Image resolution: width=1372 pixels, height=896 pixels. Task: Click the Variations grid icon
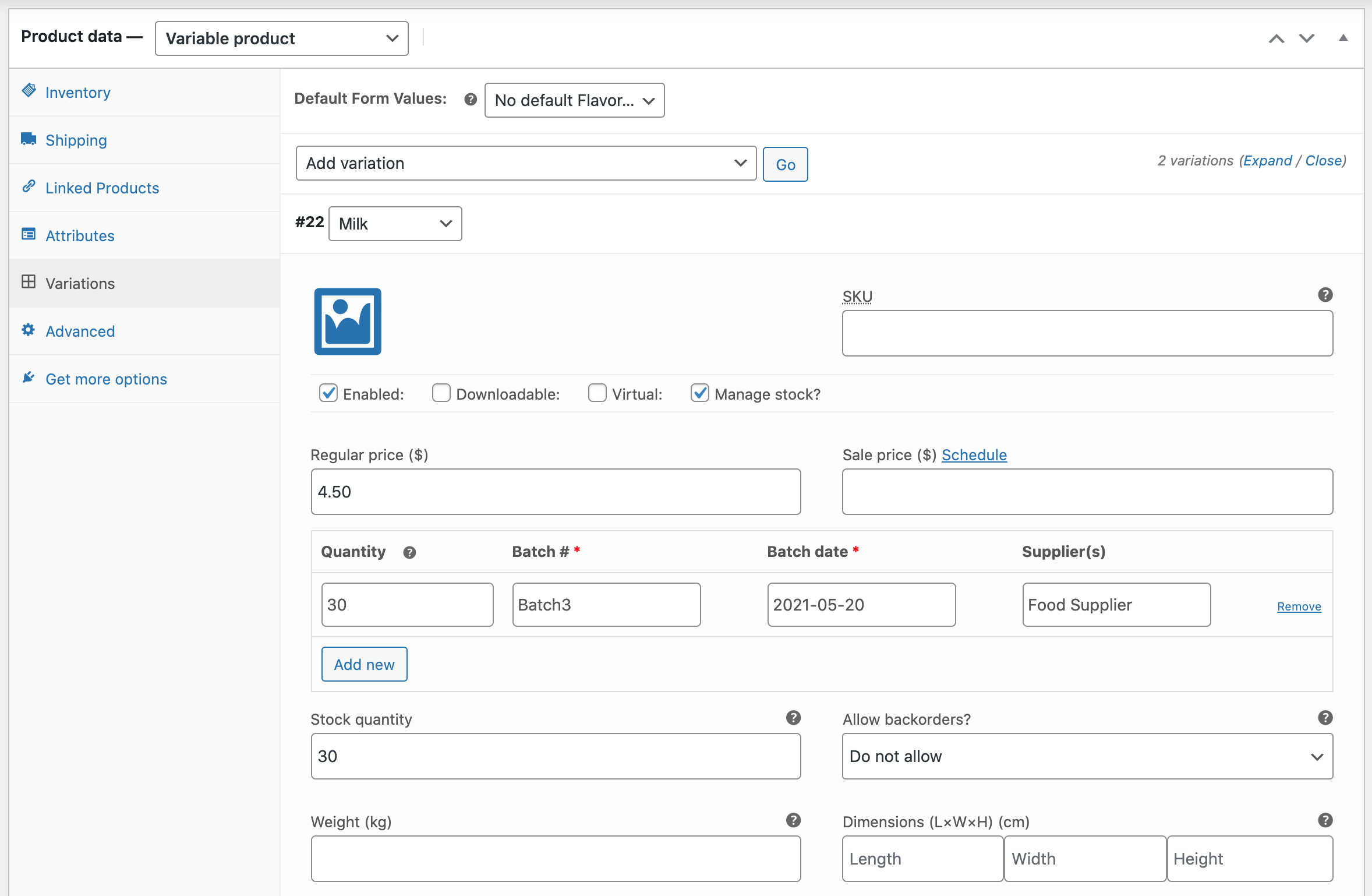pyautogui.click(x=30, y=283)
